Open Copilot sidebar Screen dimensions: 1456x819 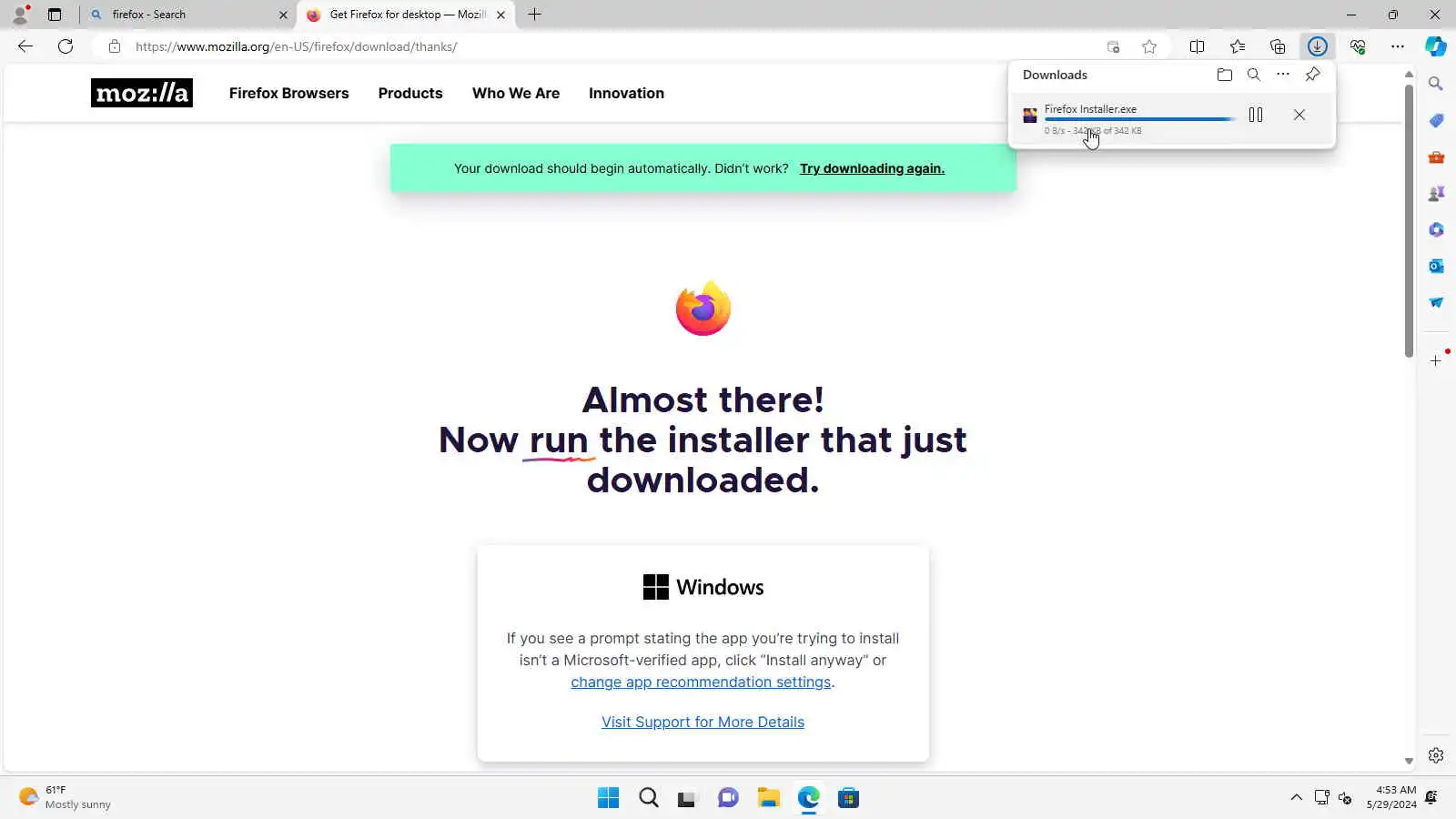click(x=1436, y=46)
